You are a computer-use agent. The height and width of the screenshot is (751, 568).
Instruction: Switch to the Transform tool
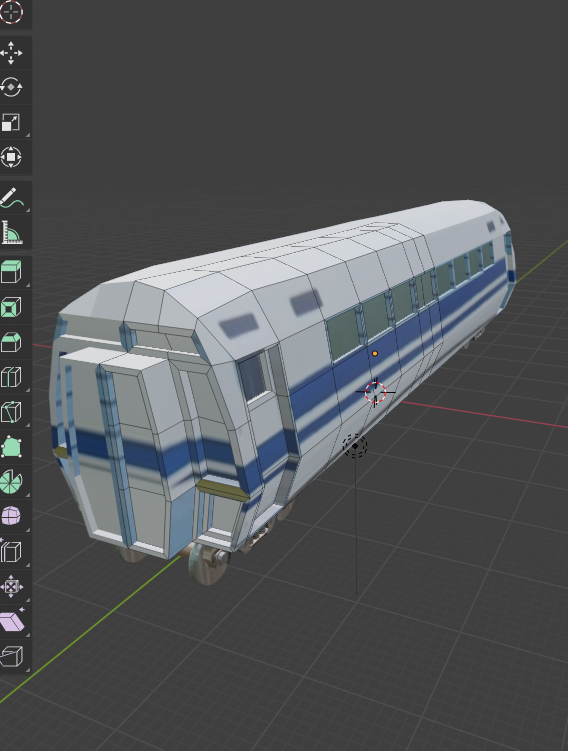[x=11, y=157]
